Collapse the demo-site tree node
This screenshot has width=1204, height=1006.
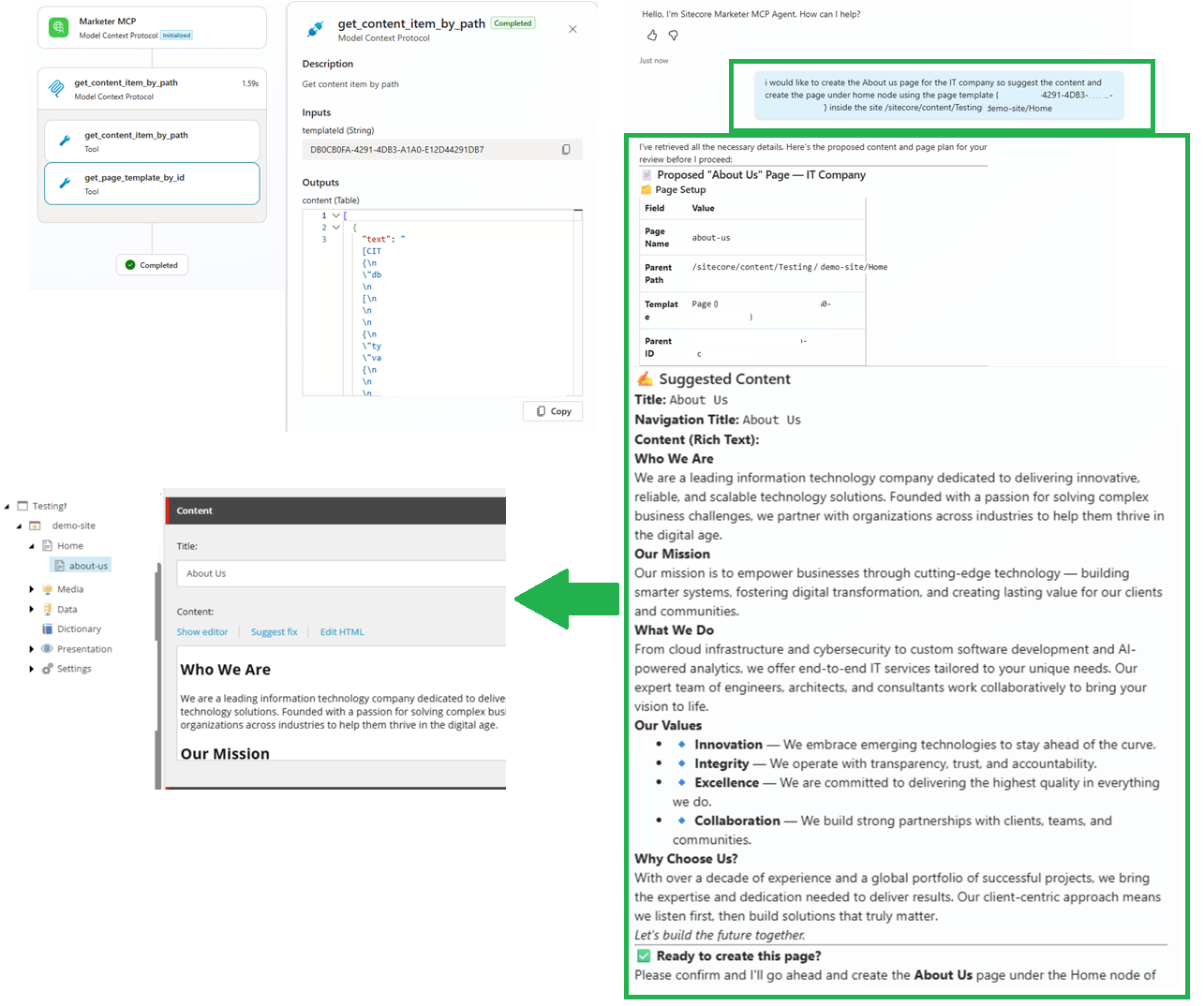19,526
